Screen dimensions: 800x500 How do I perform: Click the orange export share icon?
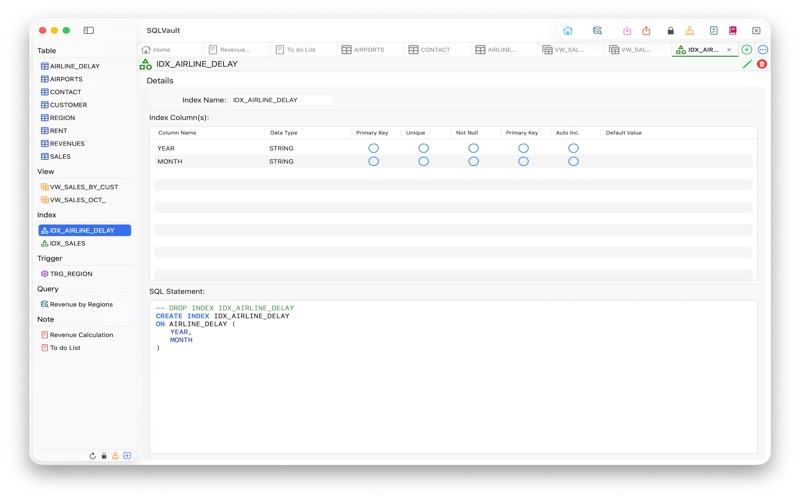click(646, 31)
